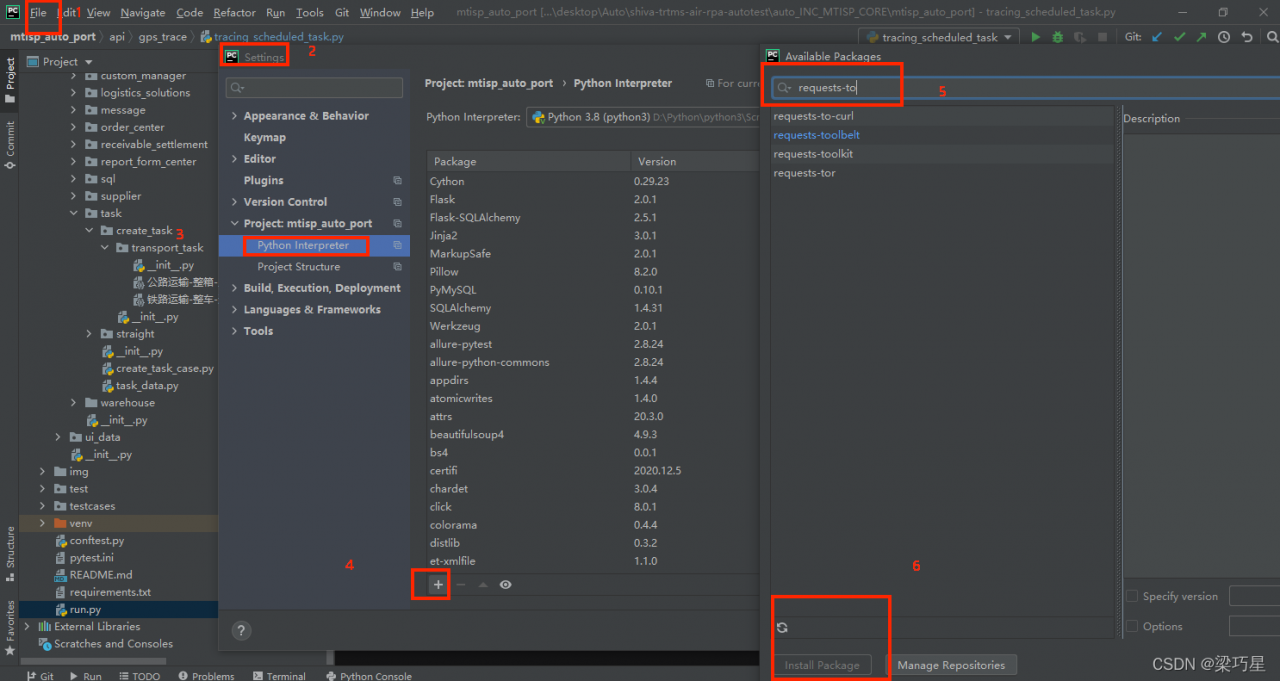Open the Refactor menu
Viewport: 1280px width, 681px height.
click(x=234, y=13)
